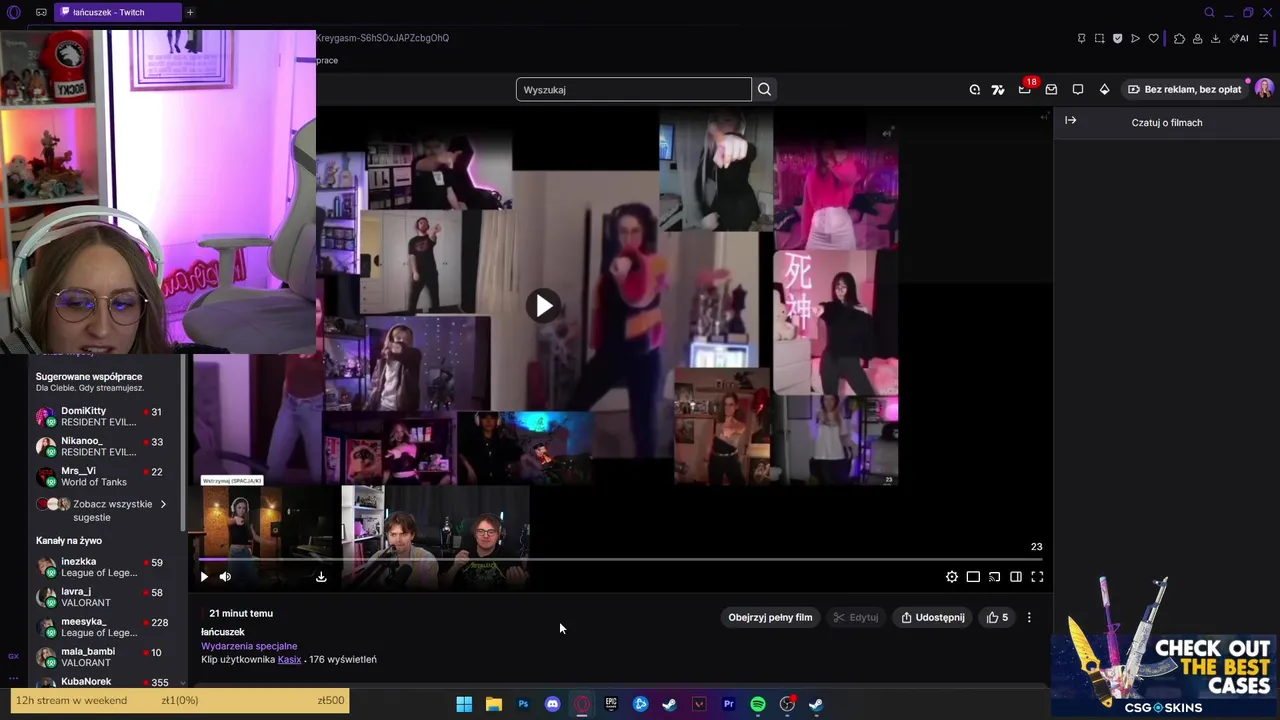Open a new browser tab with plus

[190, 12]
